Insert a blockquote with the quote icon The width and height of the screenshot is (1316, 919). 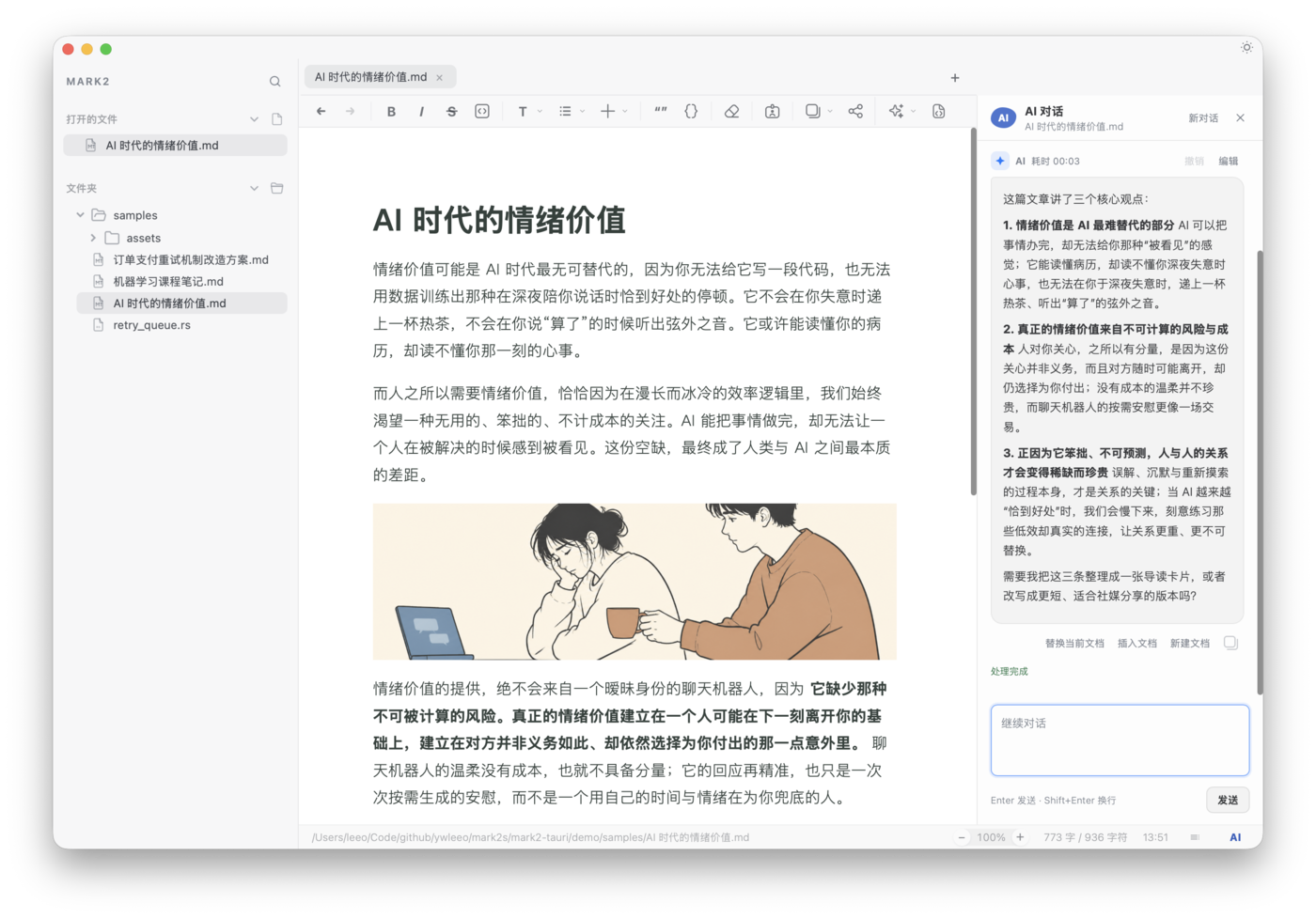(661, 111)
